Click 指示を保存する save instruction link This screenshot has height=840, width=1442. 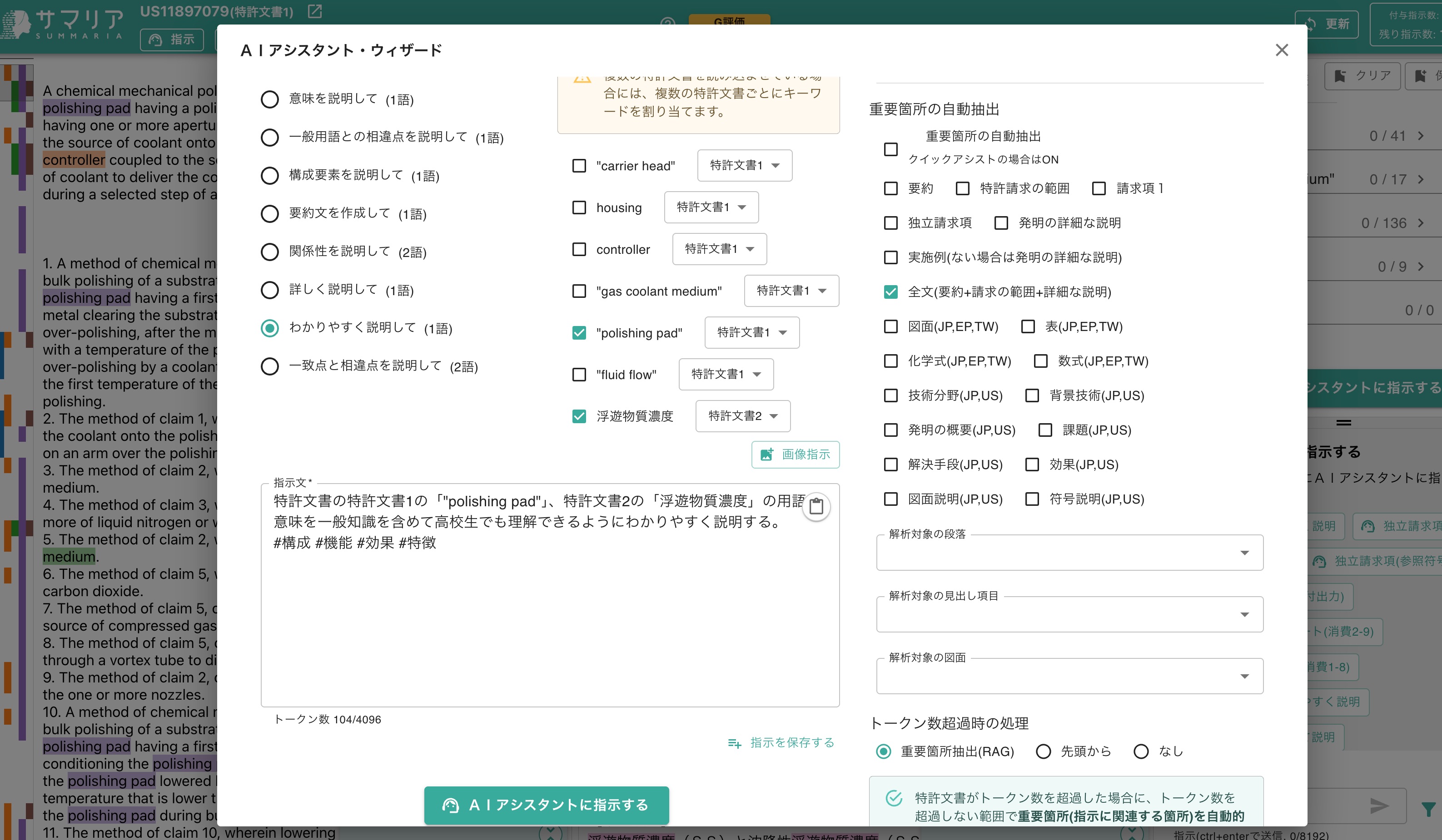(x=781, y=743)
